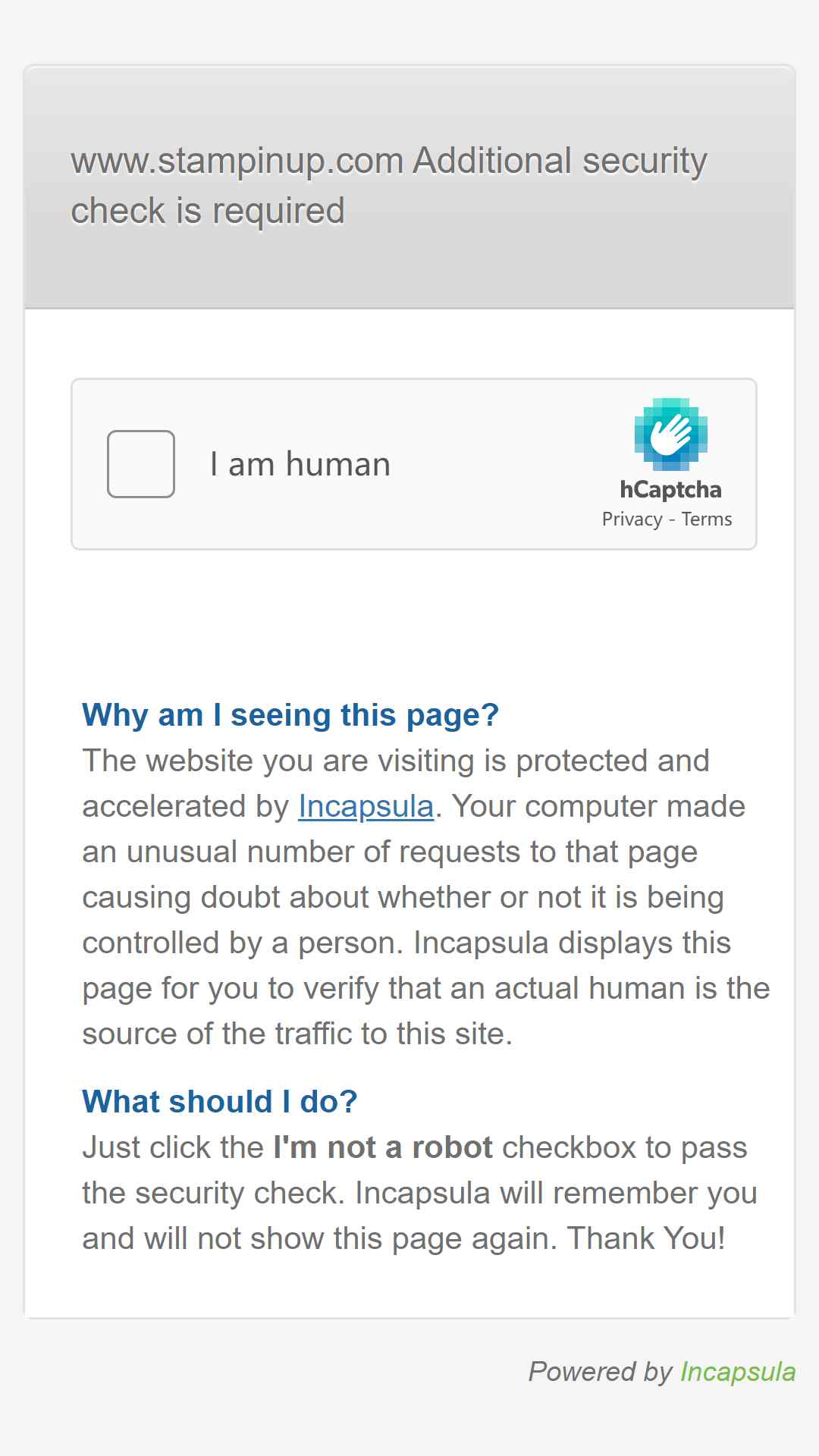Click the www.stampinup.com text in header
Image resolution: width=819 pixels, height=1456 pixels.
[237, 162]
